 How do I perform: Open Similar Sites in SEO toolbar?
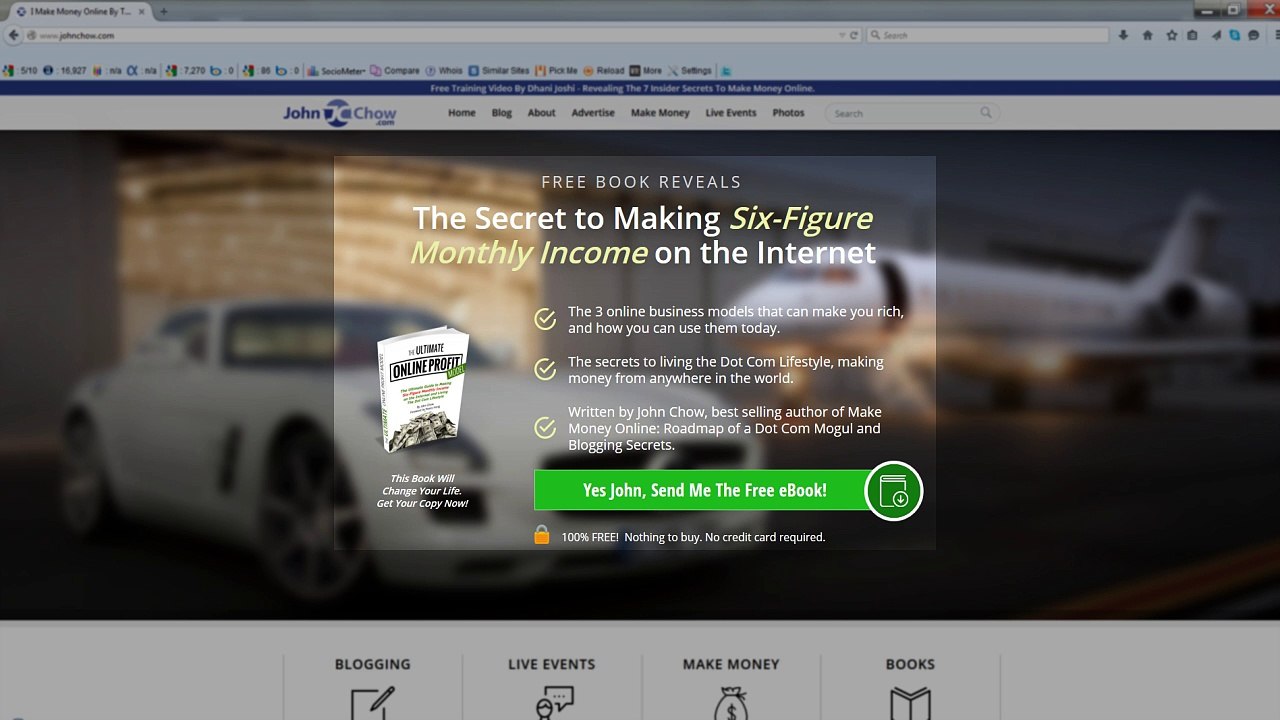[x=499, y=71]
